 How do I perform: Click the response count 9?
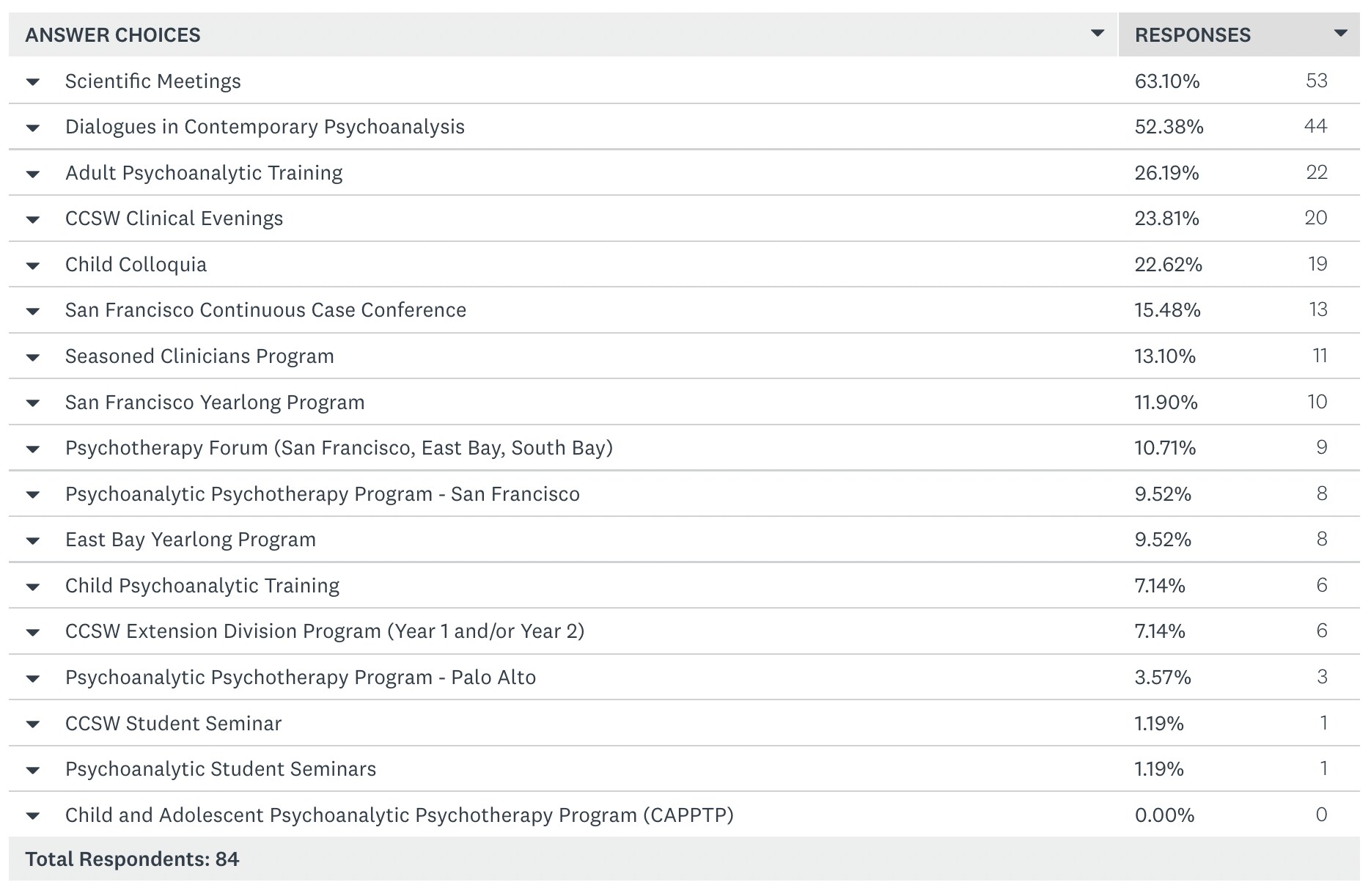pos(1322,447)
